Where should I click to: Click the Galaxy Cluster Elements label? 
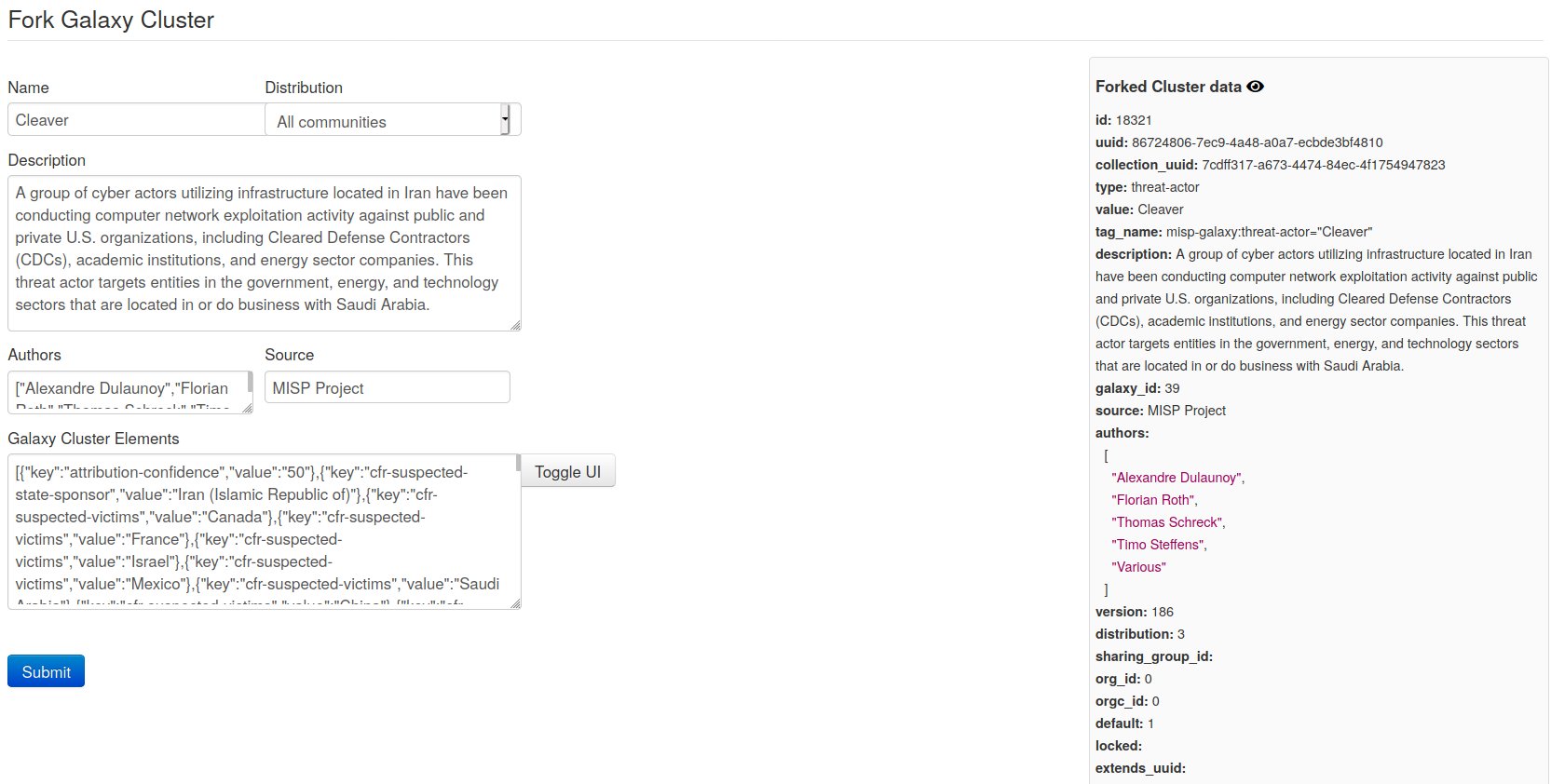click(x=93, y=439)
